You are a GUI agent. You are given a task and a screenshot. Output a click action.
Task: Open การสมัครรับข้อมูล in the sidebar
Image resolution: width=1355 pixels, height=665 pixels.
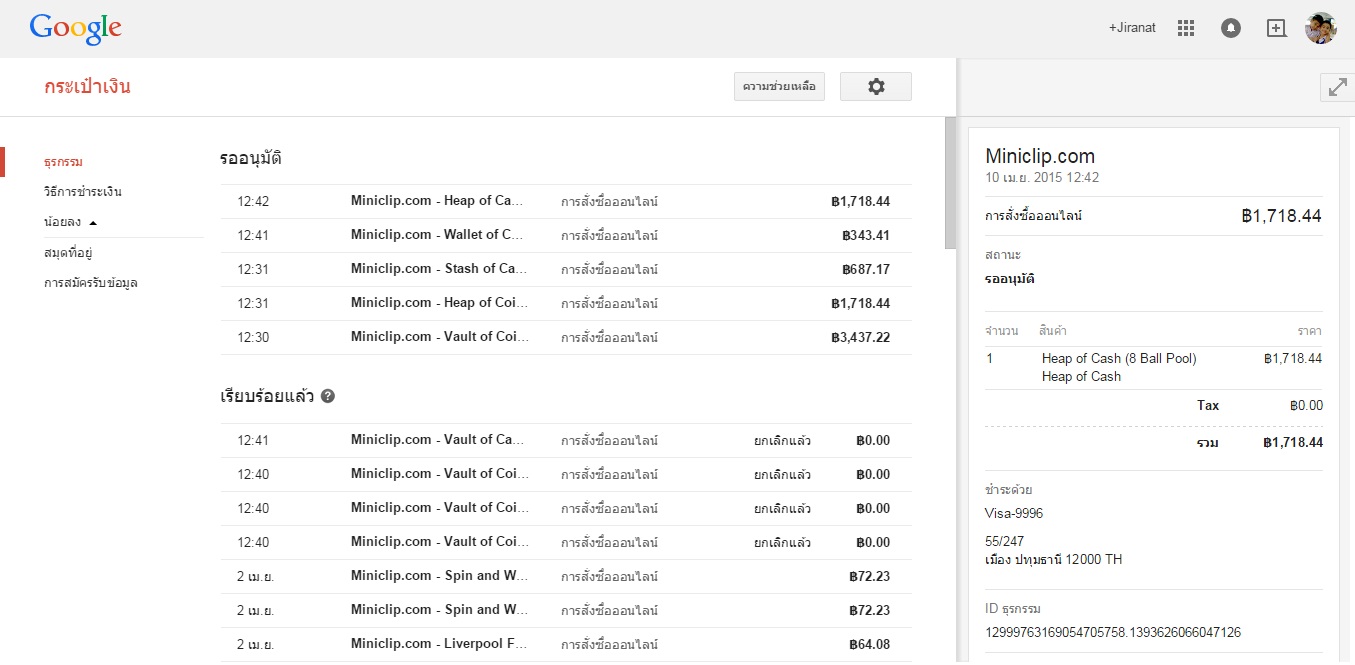91,283
